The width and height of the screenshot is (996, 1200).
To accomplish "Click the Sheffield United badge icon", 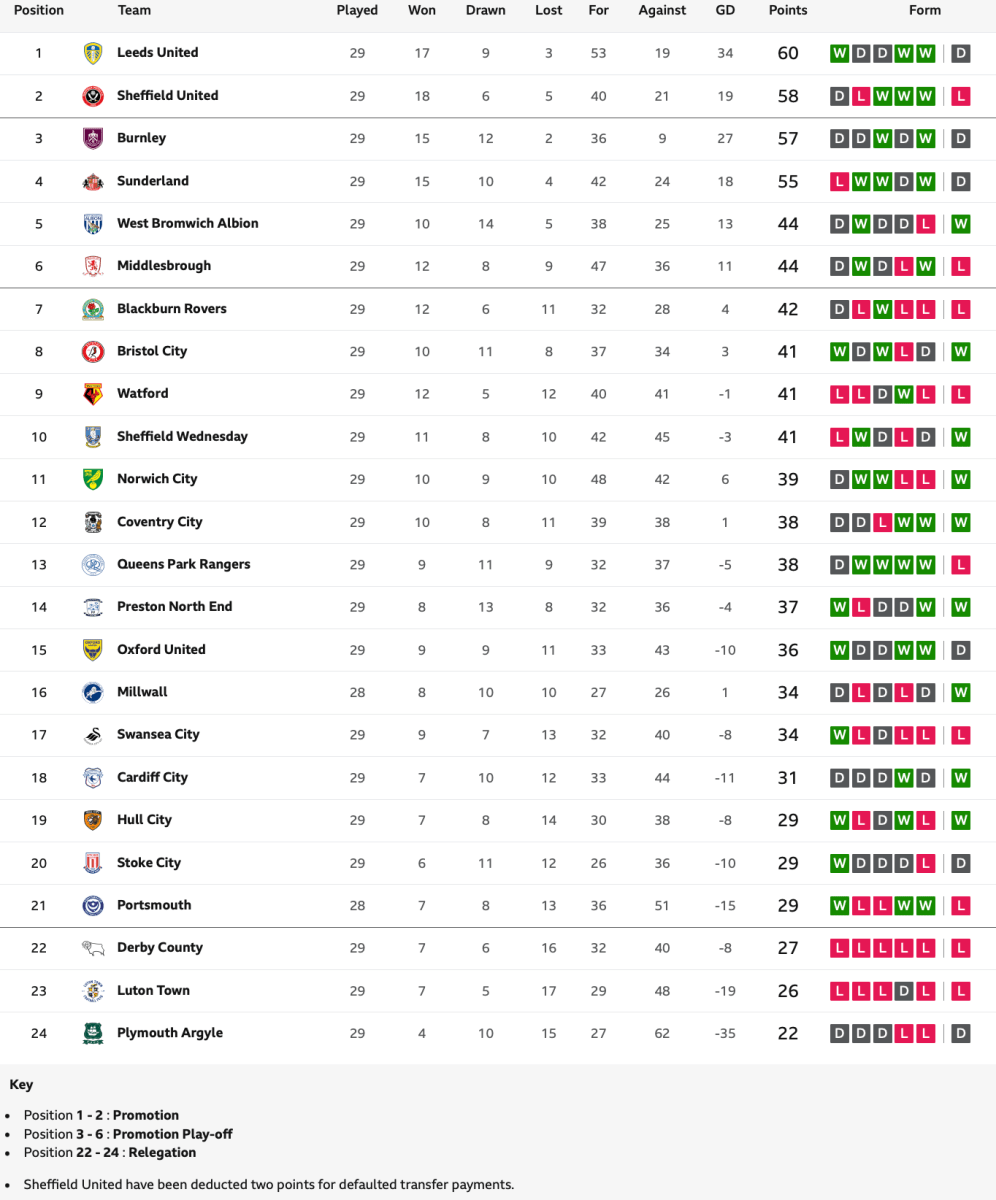I will point(93,96).
